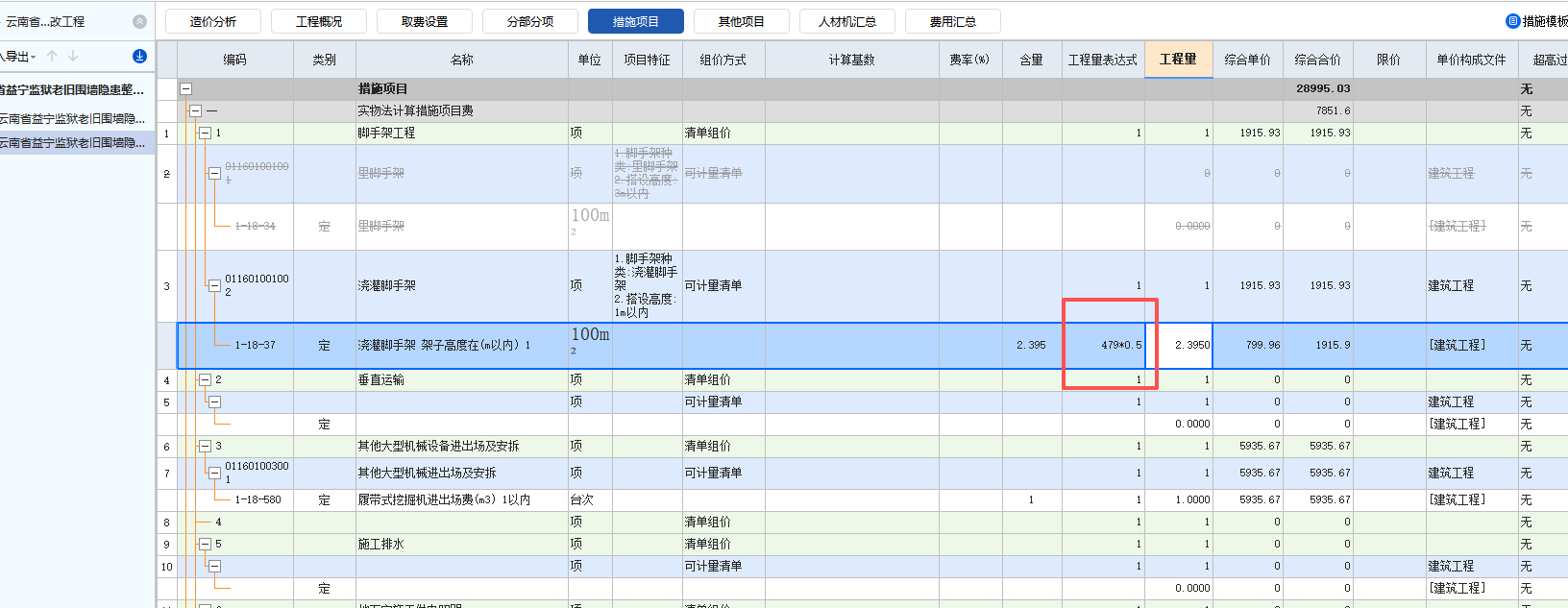1568x608 pixels.
Task: Open the 费用汇总 tab
Action: click(x=953, y=21)
